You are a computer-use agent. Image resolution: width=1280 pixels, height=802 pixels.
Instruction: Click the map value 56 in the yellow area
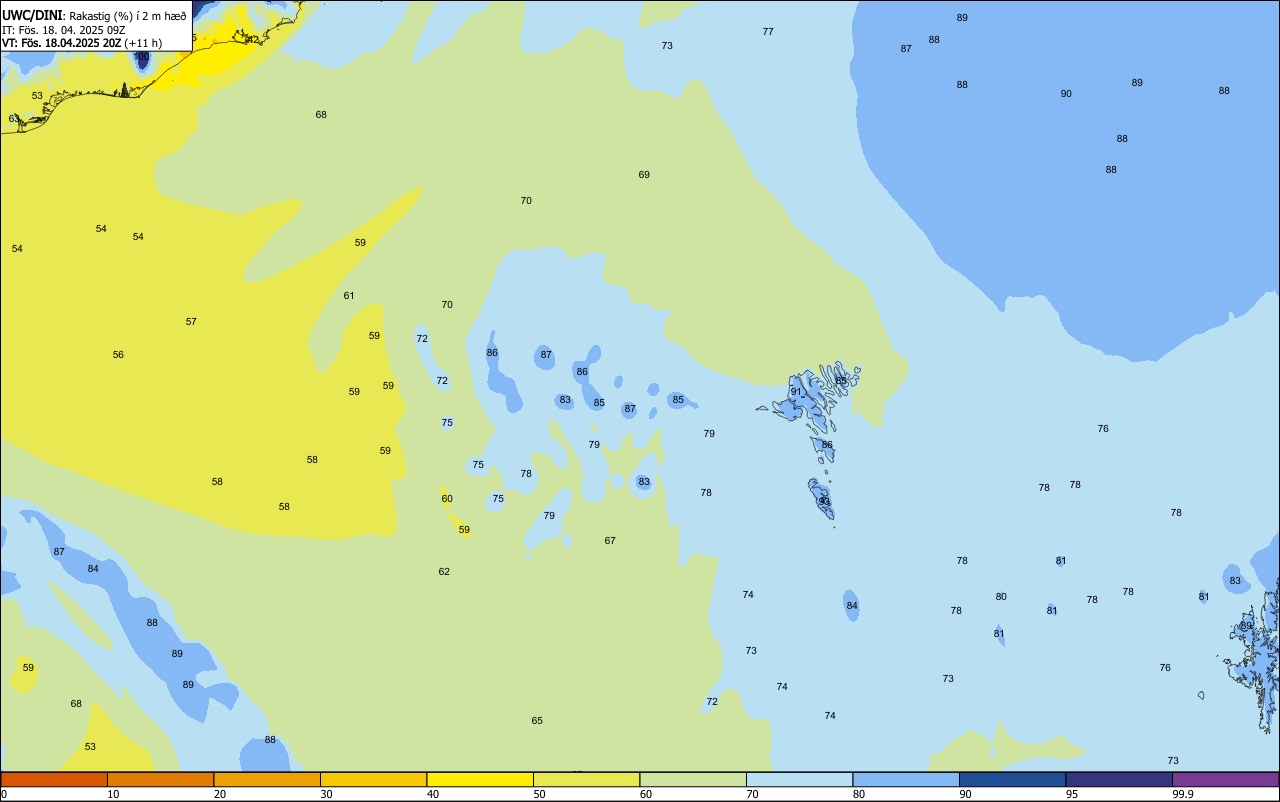118,355
